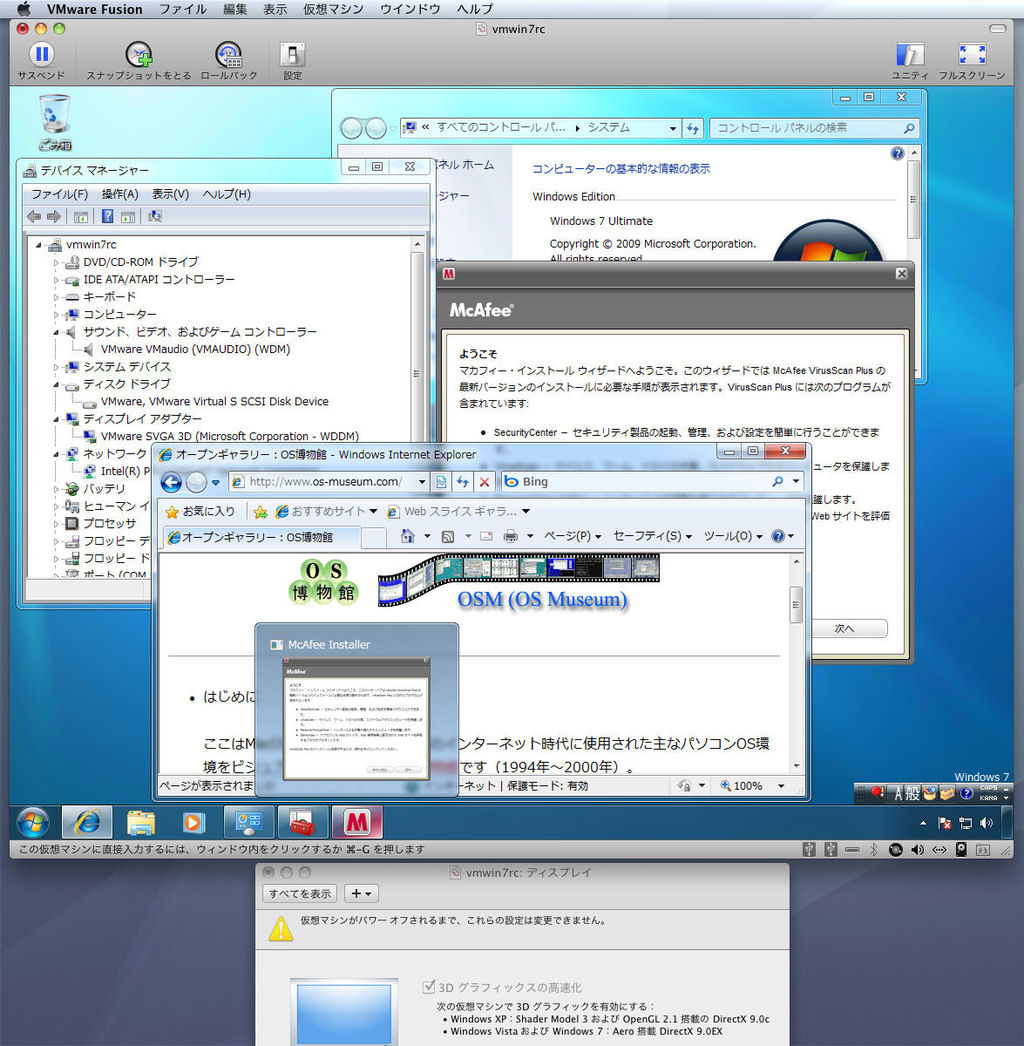Viewport: 1024px width, 1046px height.
Task: Click the VMware status bar sound icon
Action: pos(918,849)
